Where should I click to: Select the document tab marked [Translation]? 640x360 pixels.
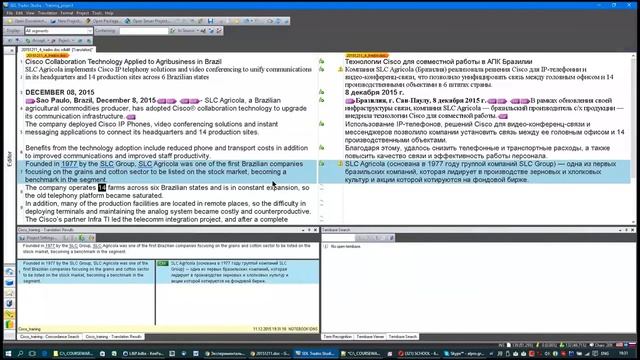[x=57, y=49]
